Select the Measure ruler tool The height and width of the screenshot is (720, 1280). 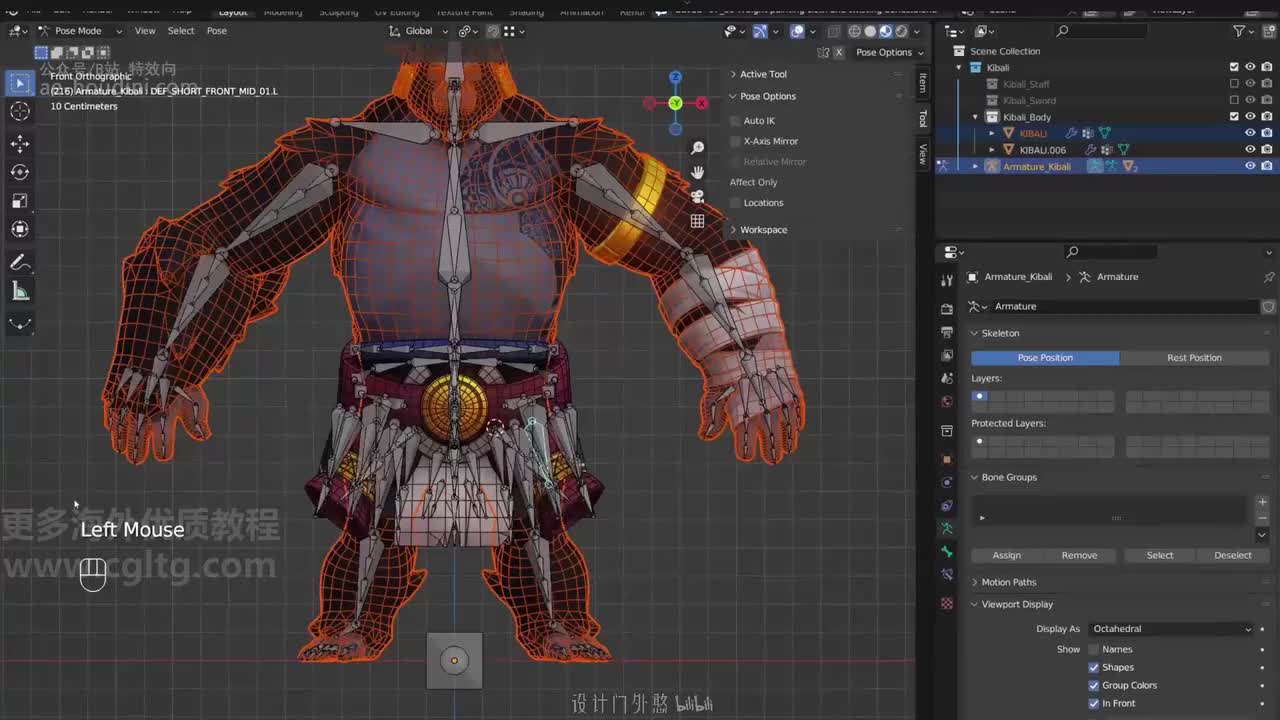pos(20,291)
